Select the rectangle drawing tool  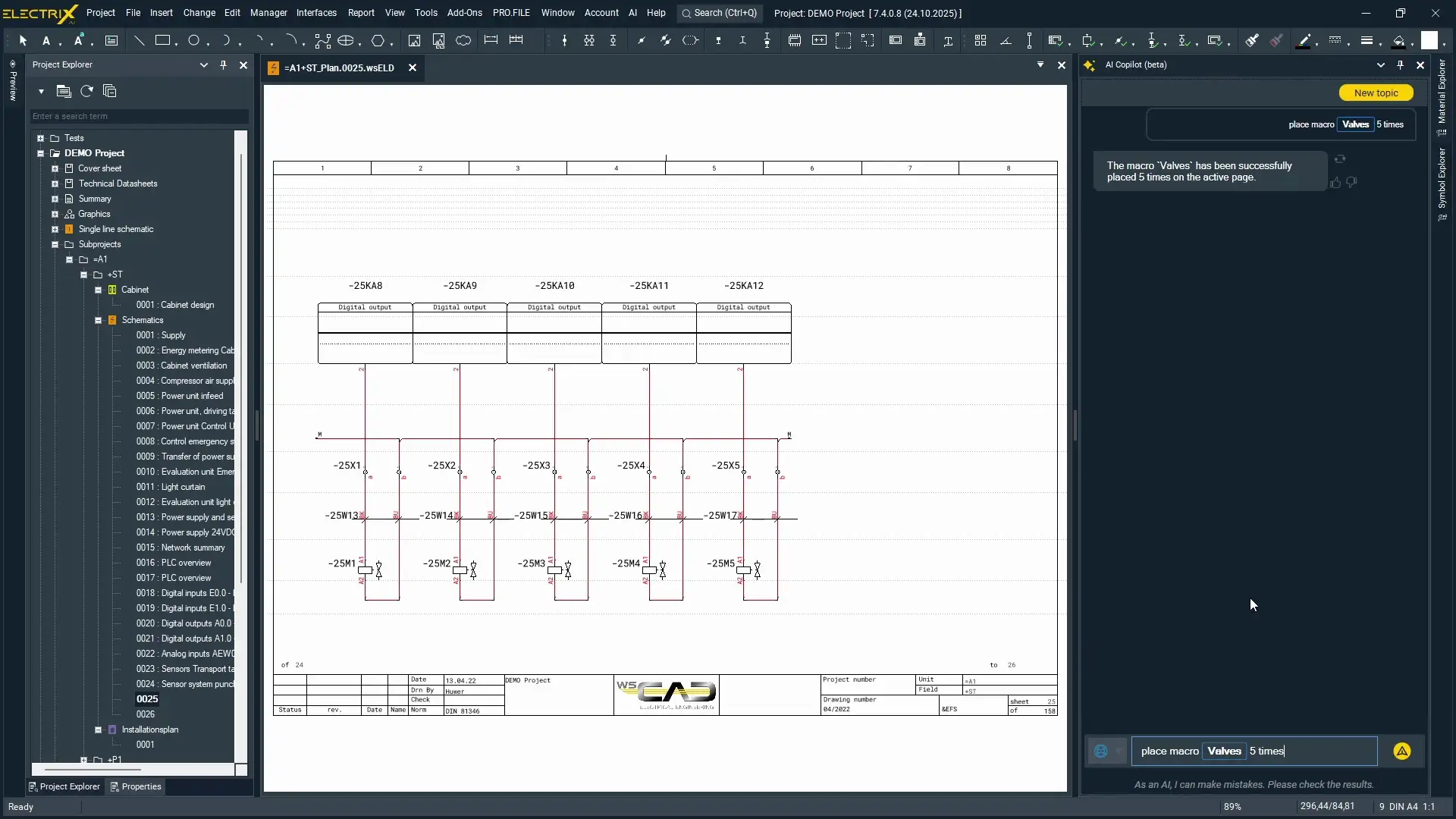point(162,41)
